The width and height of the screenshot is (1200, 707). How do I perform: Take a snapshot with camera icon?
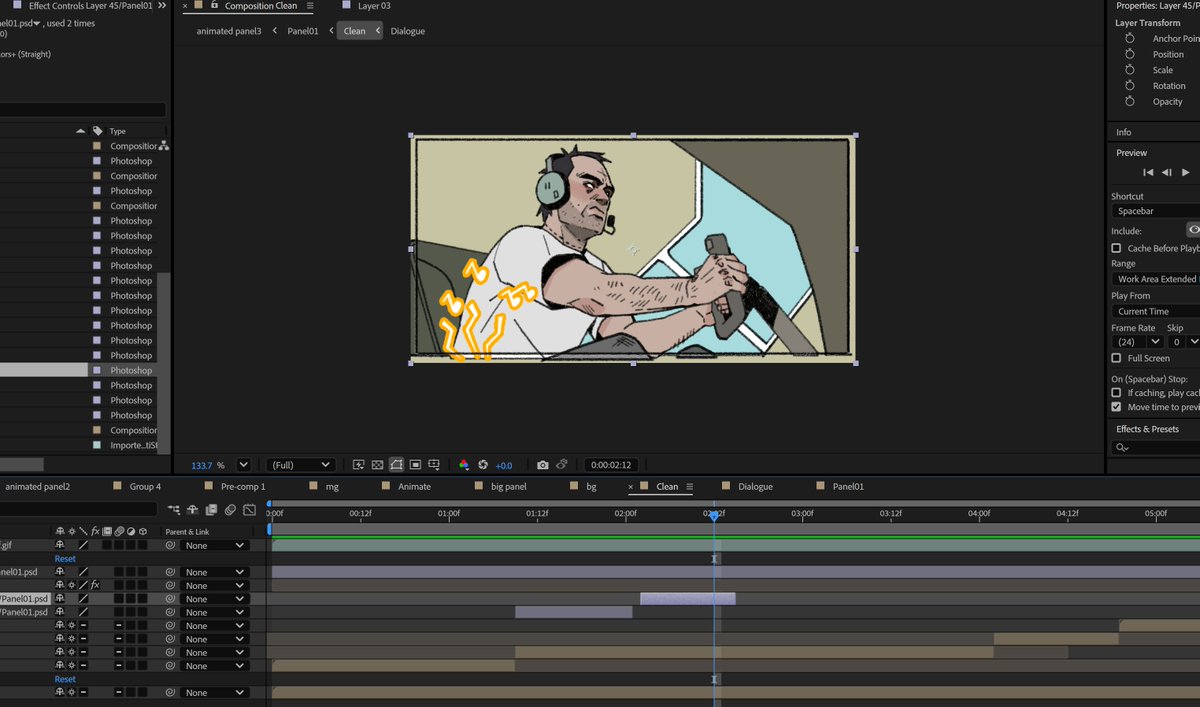coord(542,465)
